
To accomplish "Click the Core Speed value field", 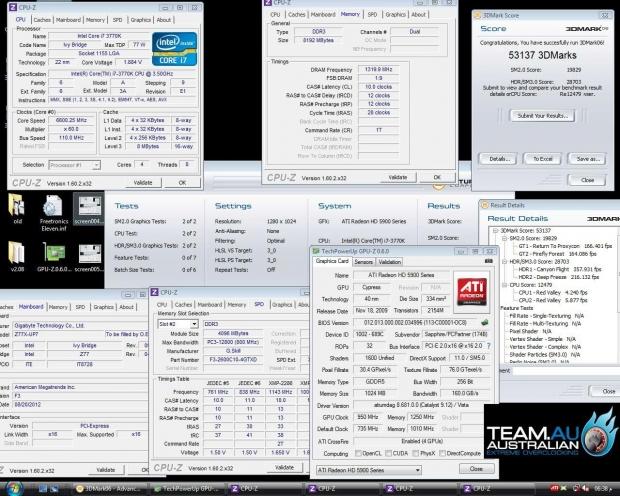I will tap(71, 120).
